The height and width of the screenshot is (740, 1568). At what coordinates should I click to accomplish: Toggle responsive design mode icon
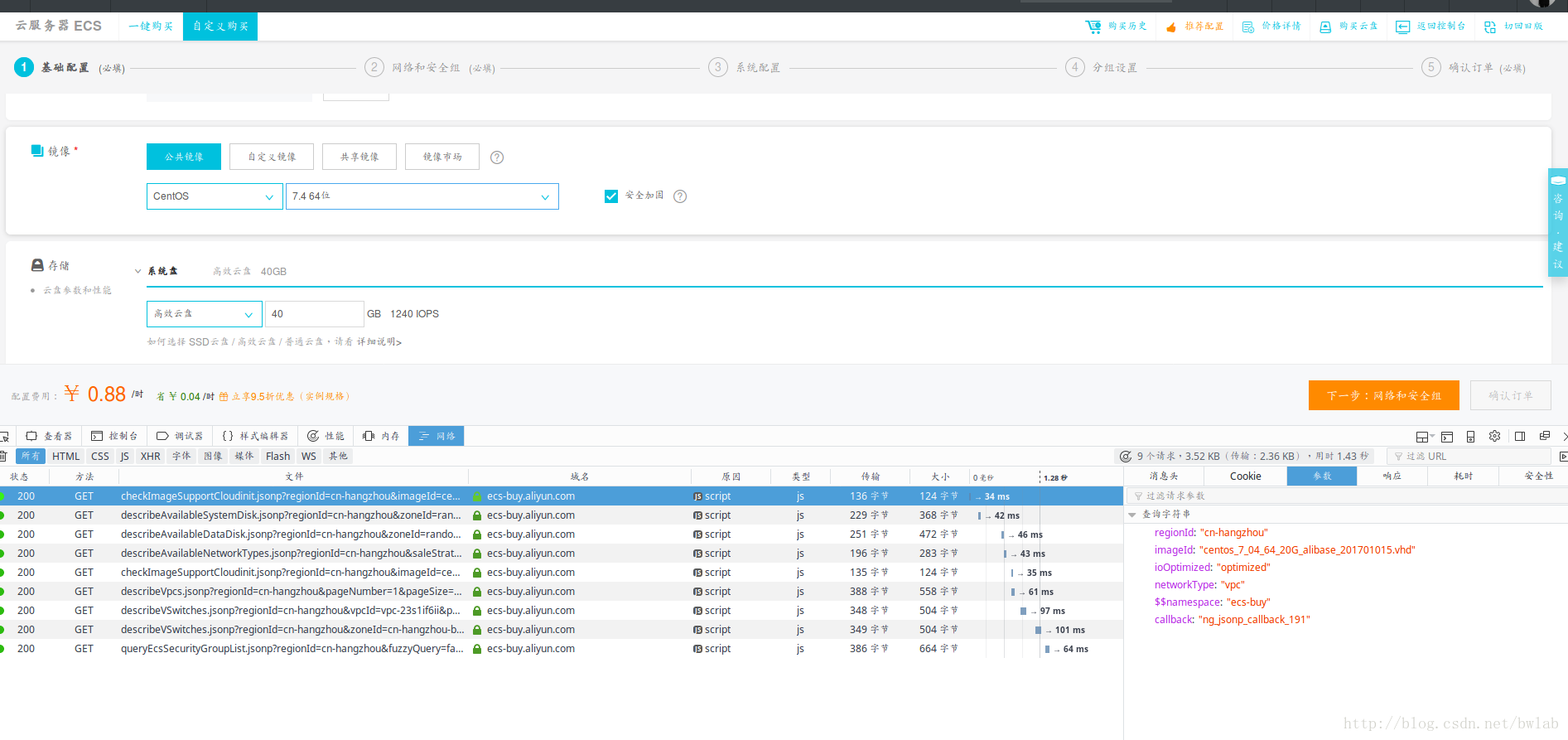click(1471, 437)
